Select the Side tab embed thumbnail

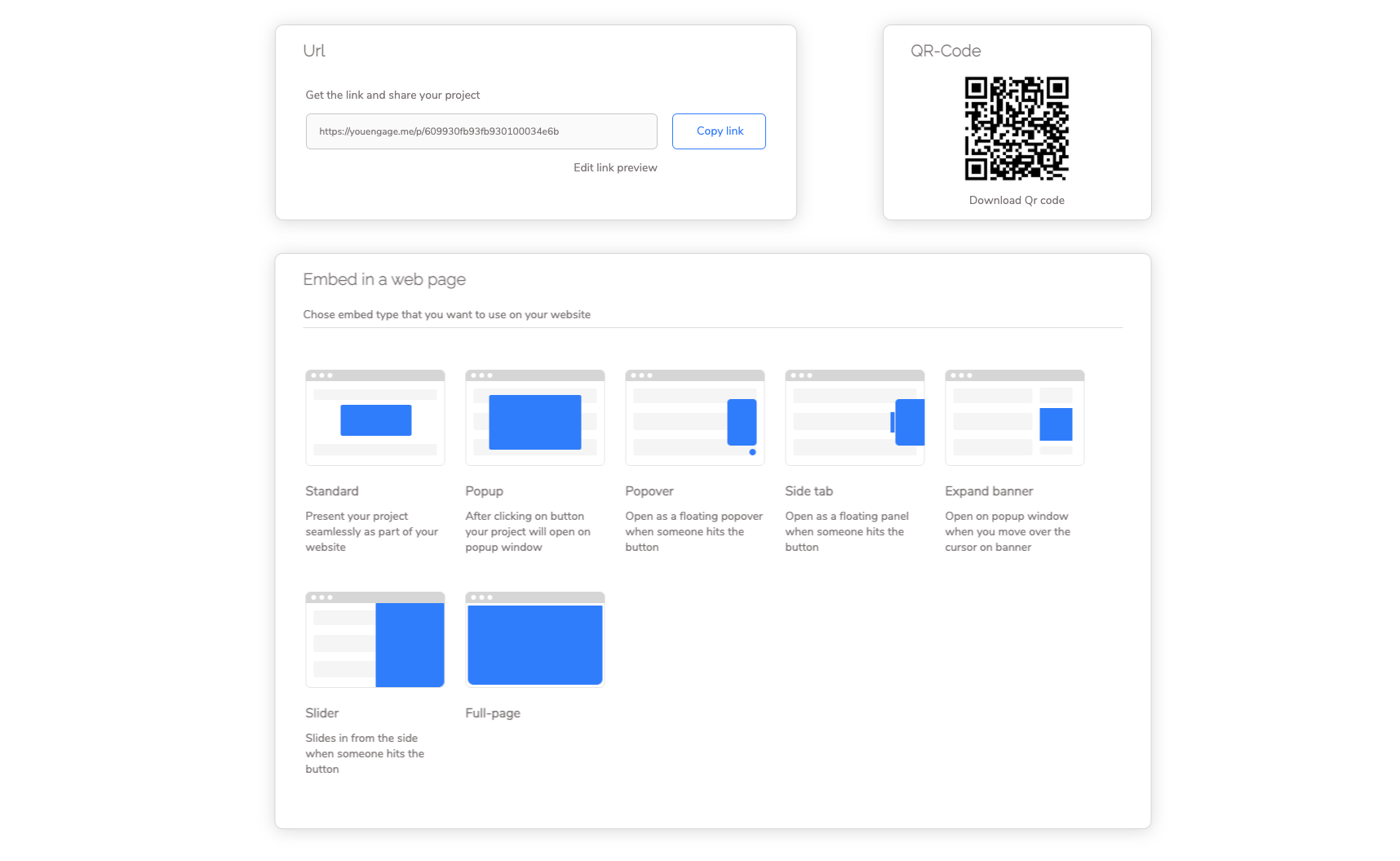855,418
